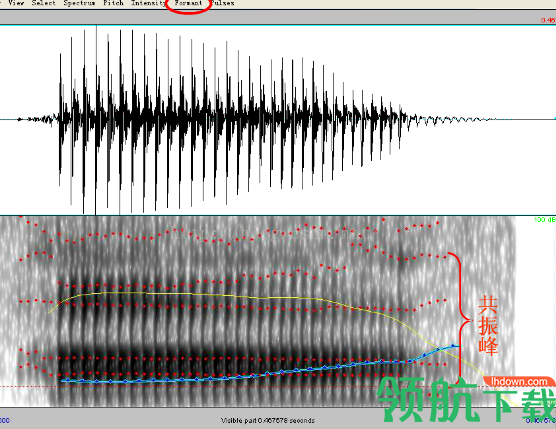This screenshot has height=429, width=556.
Task: Click the green 100 dB label
Action: [x=545, y=220]
